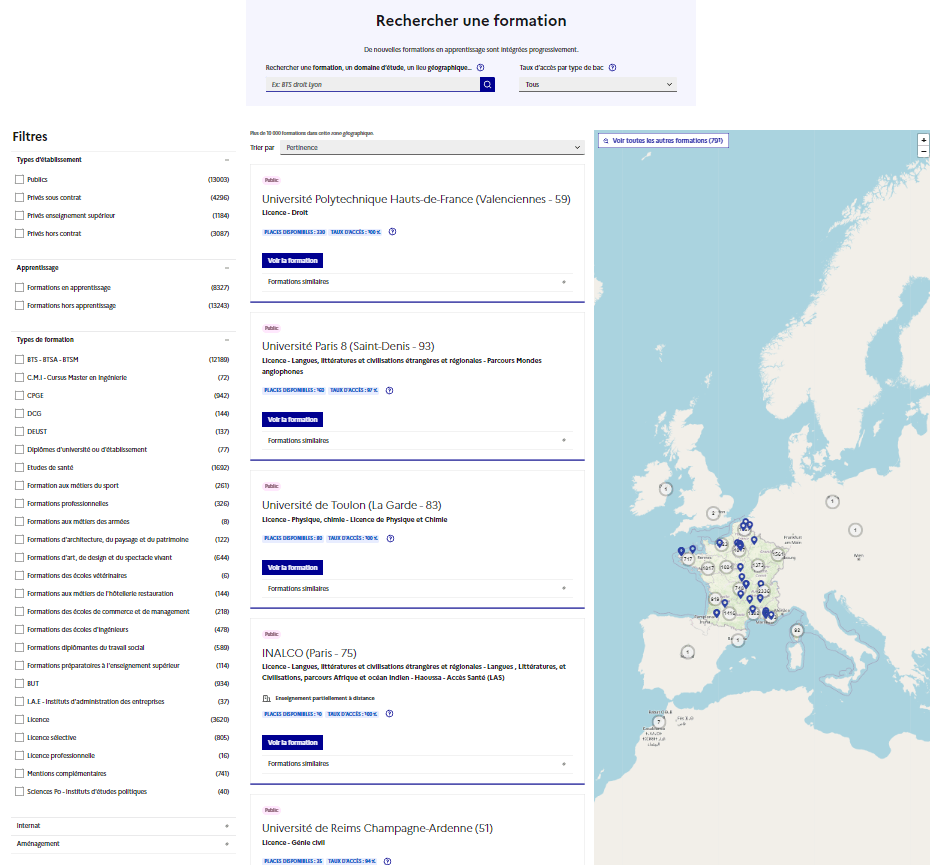Check the Publics establishment filter
Viewport: 951px width, 865px height.
click(19, 180)
